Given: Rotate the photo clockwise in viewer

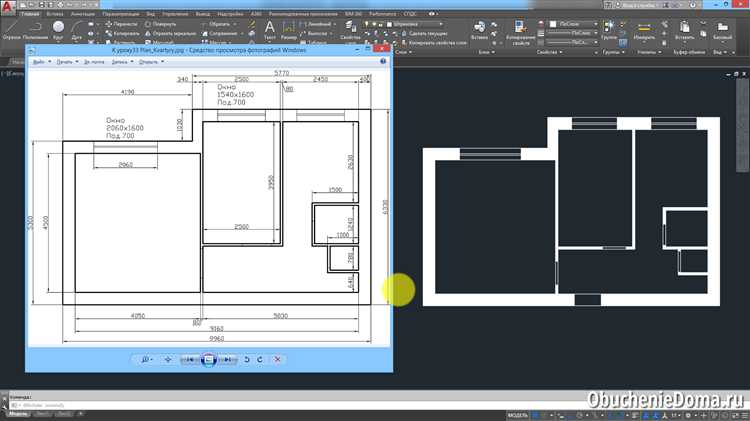Looking at the screenshot, I should pos(260,359).
